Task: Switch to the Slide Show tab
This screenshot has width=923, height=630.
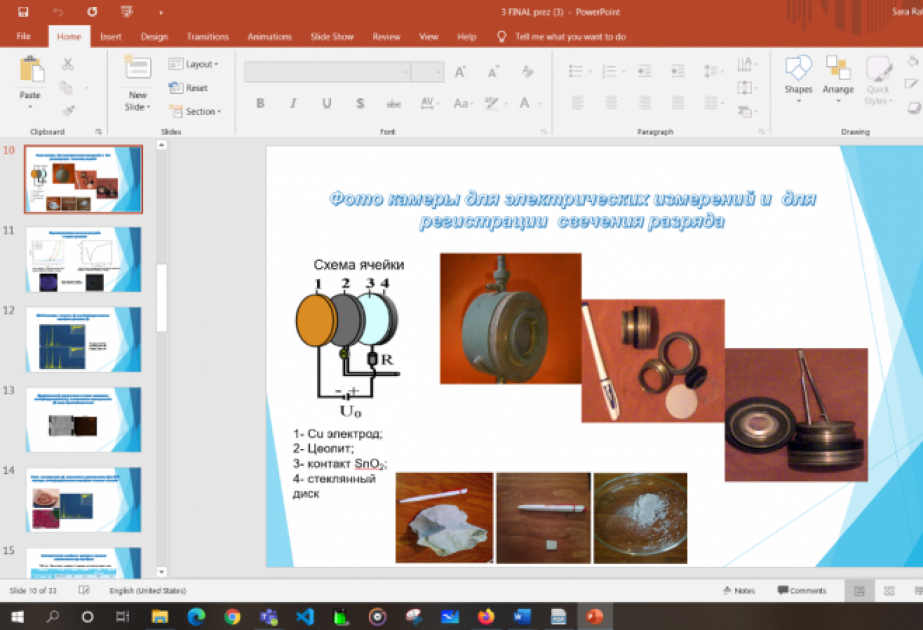Action: [x=332, y=37]
